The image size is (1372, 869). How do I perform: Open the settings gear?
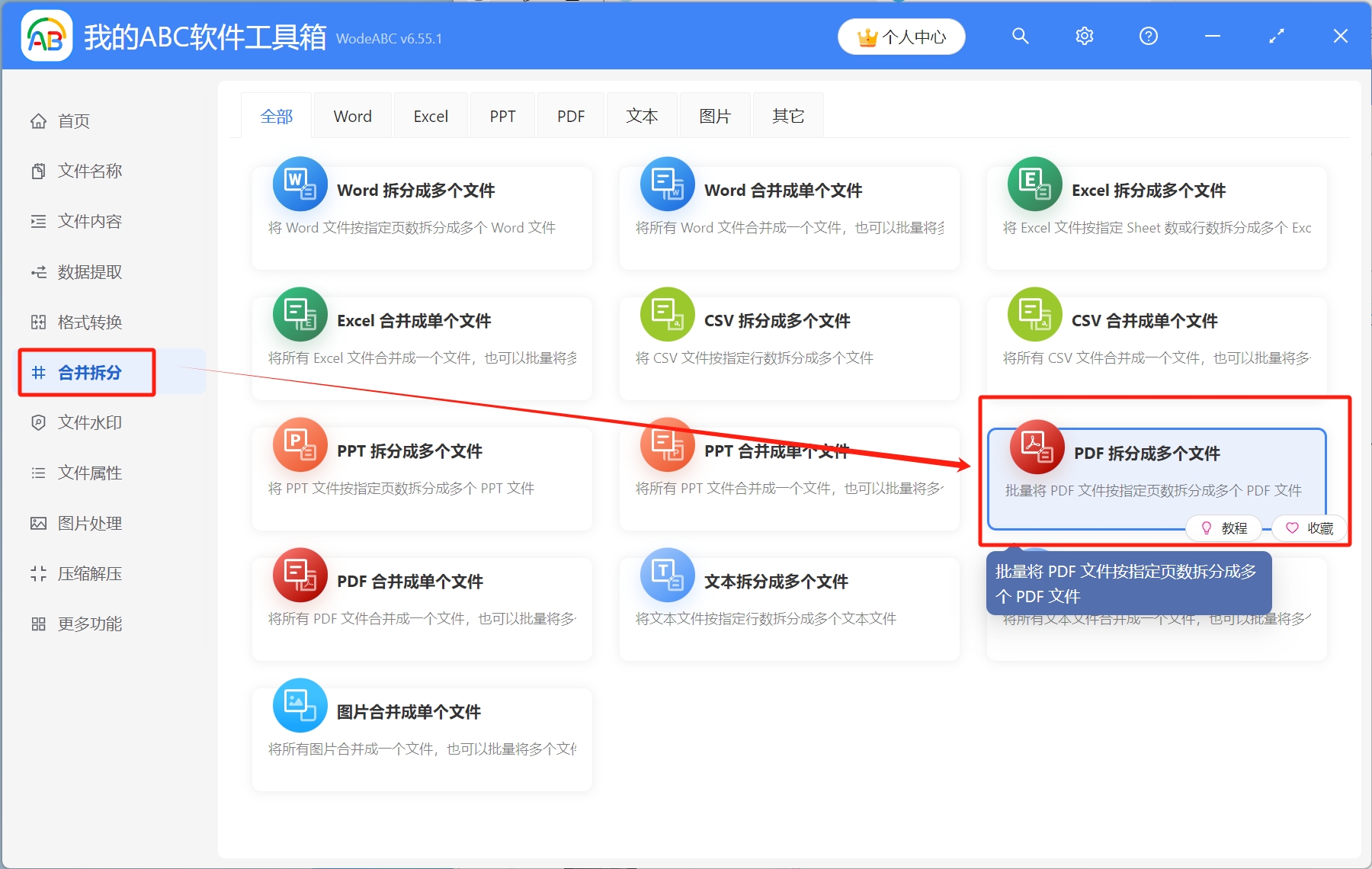click(x=1084, y=36)
